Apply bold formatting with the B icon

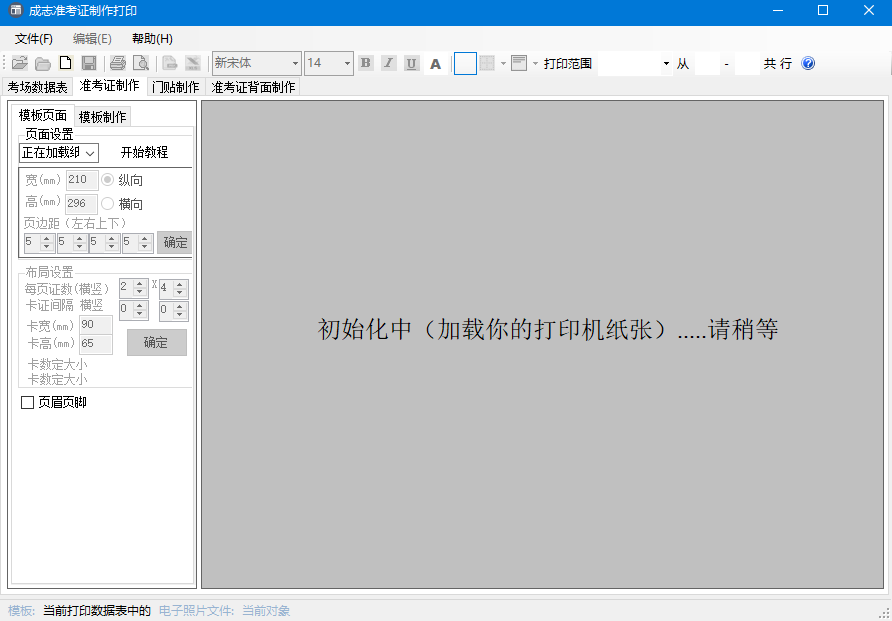point(365,62)
